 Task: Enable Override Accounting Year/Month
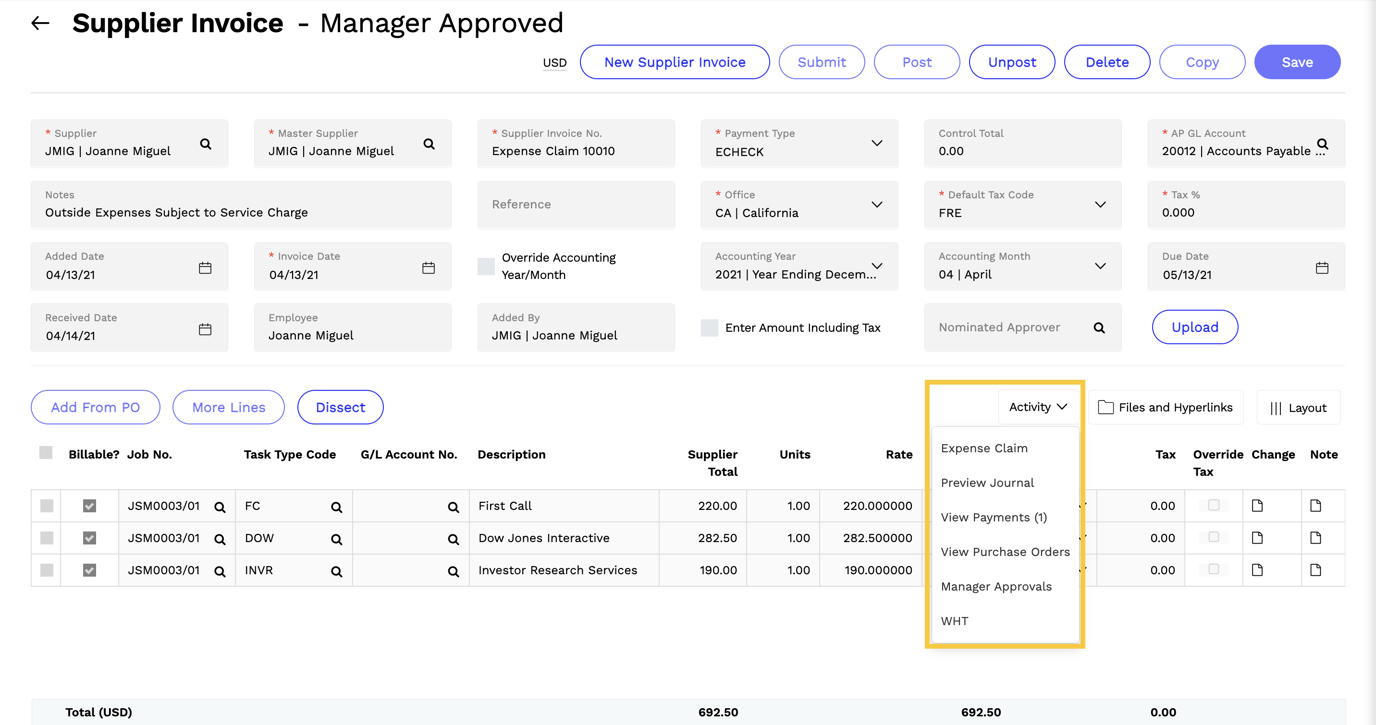[486, 265]
